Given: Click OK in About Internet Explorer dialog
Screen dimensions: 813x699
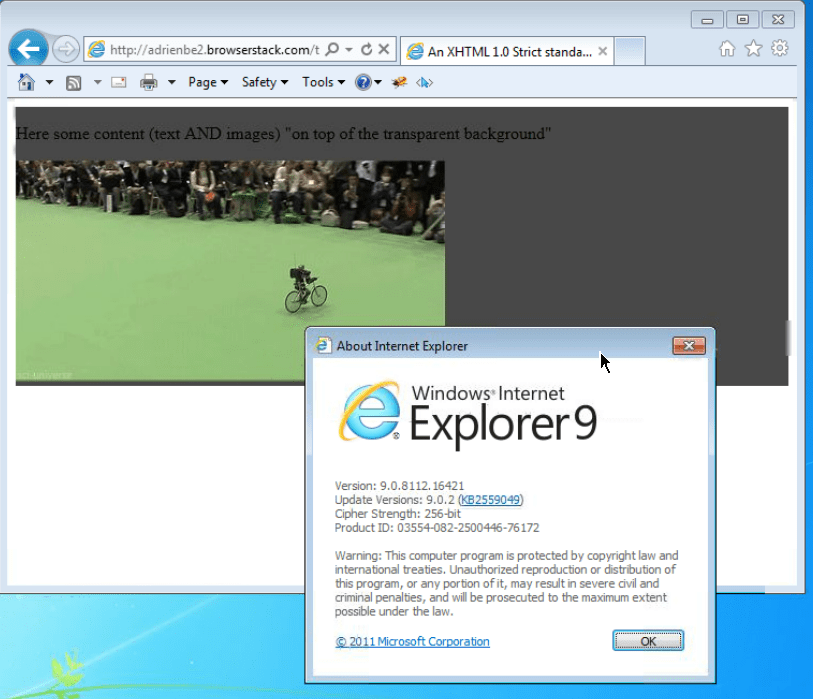Looking at the screenshot, I should click(x=648, y=641).
